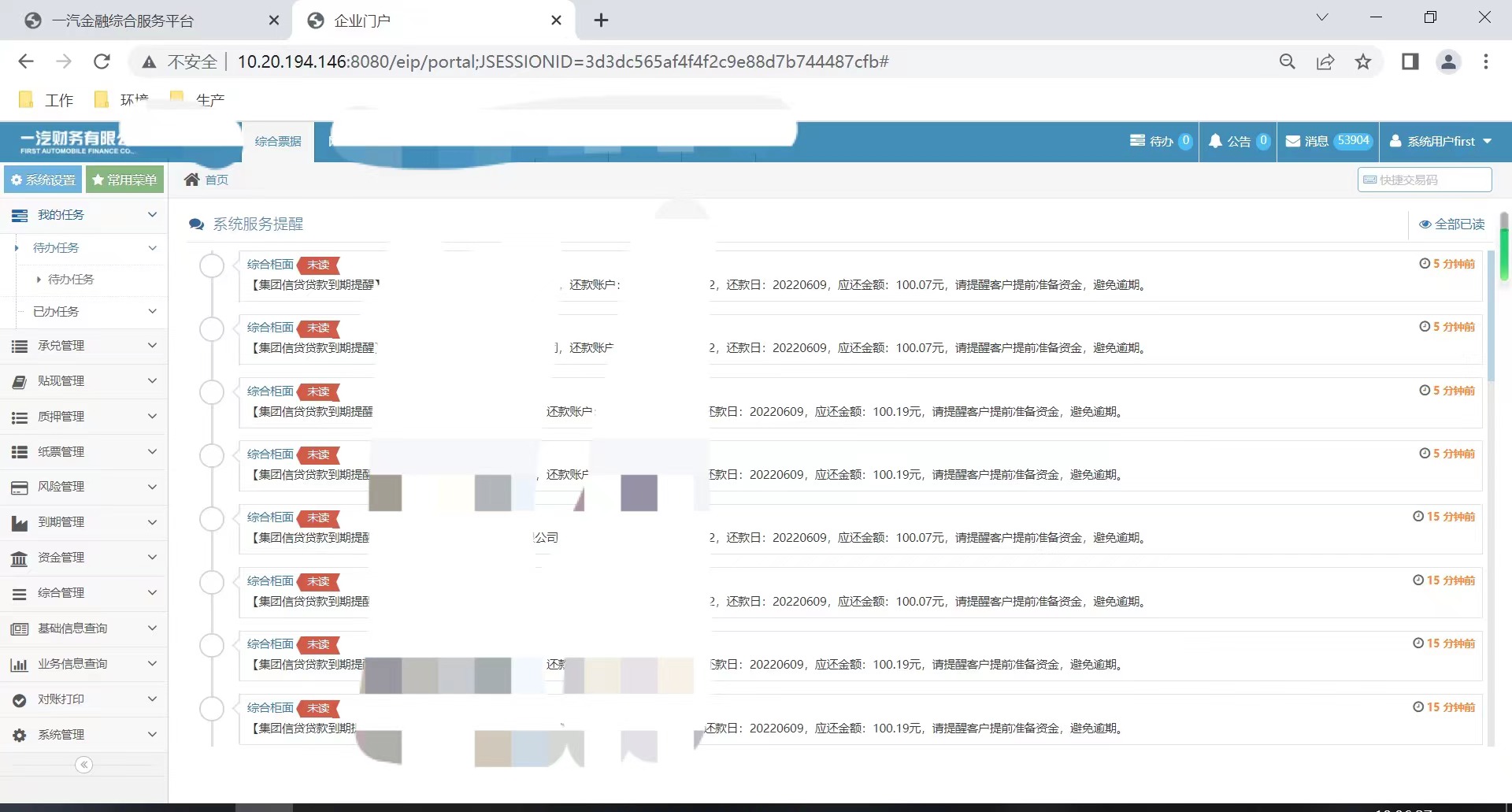Select the 综合票据 tab
1512x812 pixels.
pos(278,142)
